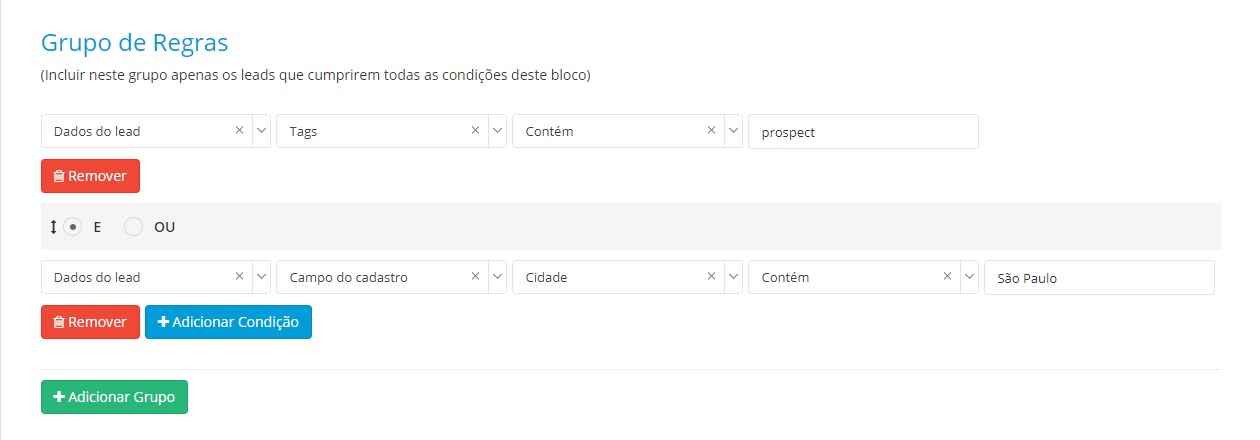Clear the Cidade field selection

[711, 277]
